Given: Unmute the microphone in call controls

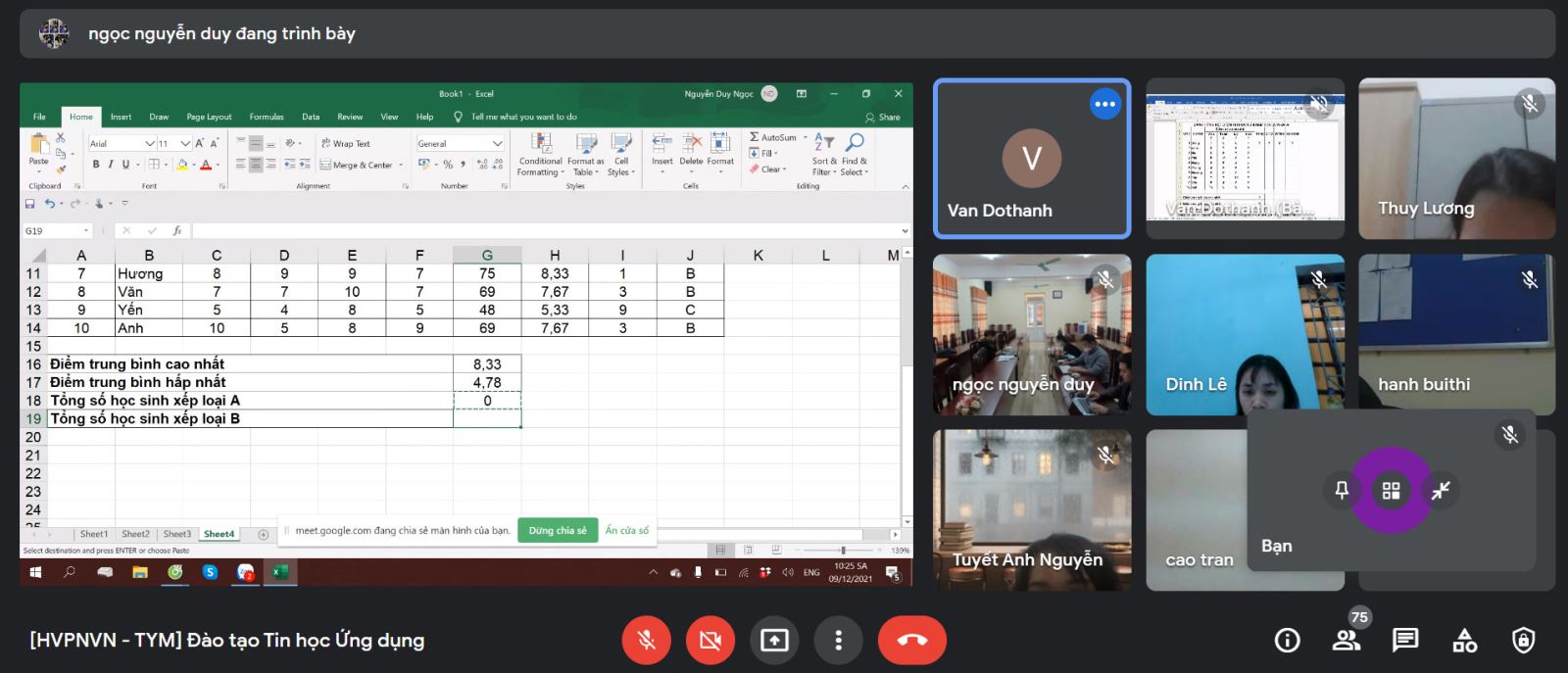Looking at the screenshot, I should (646, 641).
